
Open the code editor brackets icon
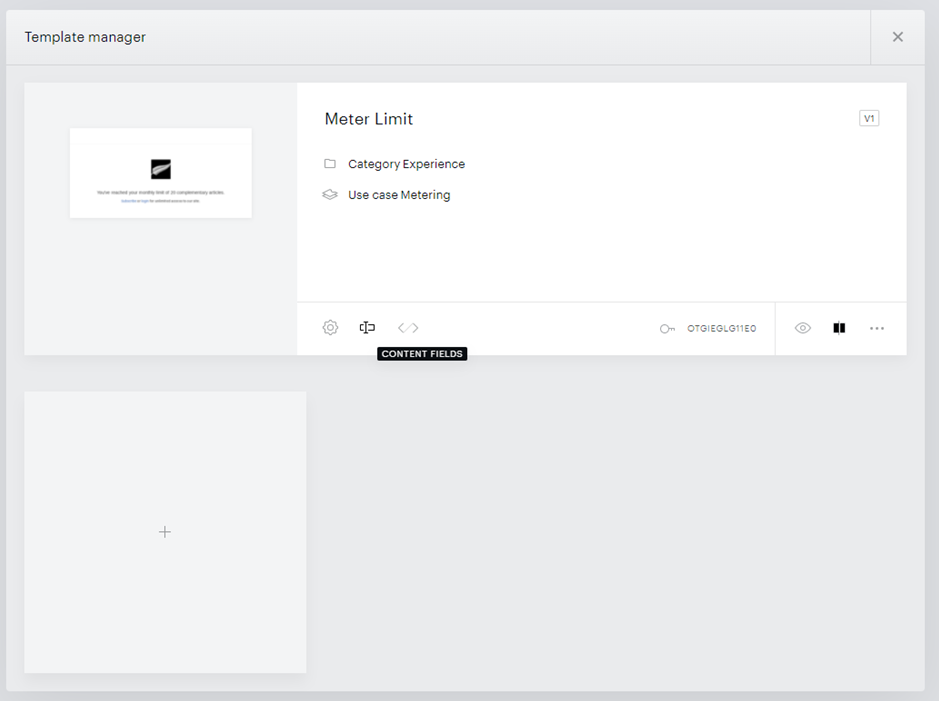[408, 327]
